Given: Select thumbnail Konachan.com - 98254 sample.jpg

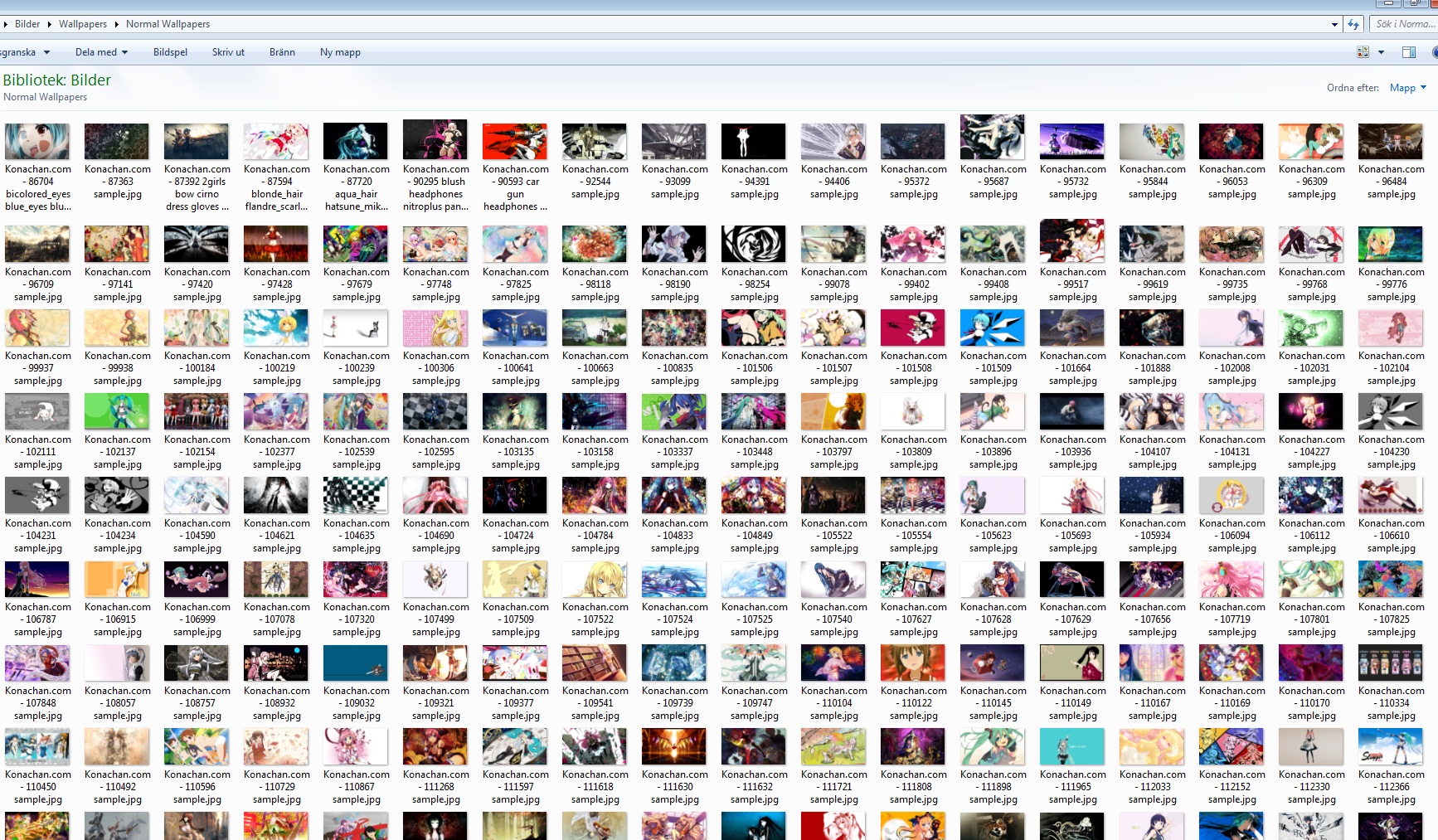Looking at the screenshot, I should click(754, 245).
